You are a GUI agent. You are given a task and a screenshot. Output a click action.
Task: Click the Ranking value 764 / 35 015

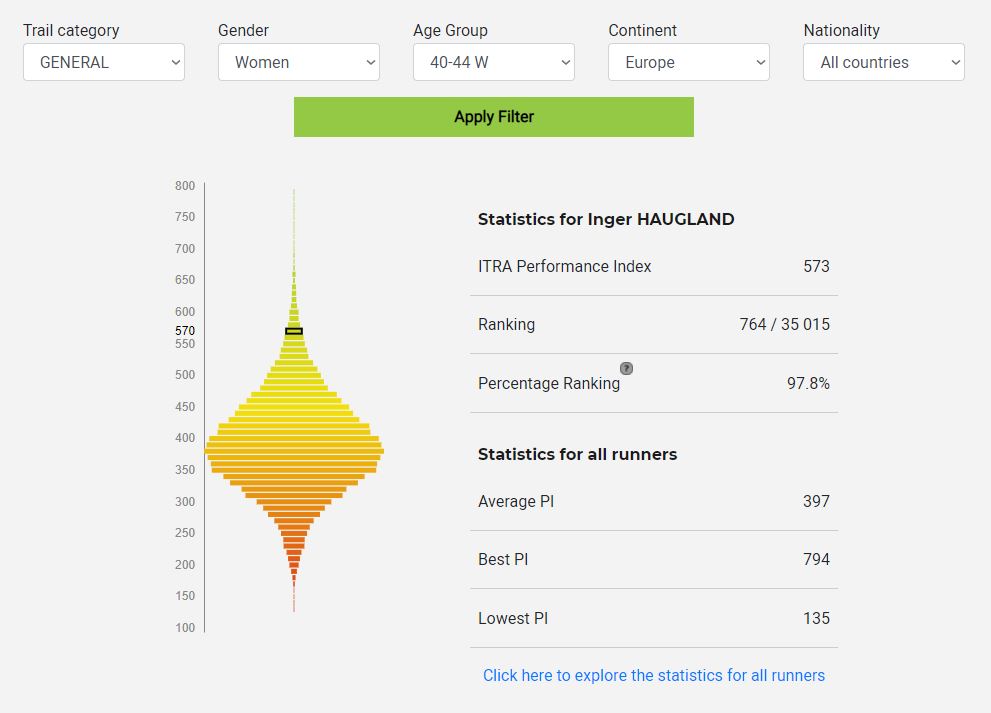point(784,324)
